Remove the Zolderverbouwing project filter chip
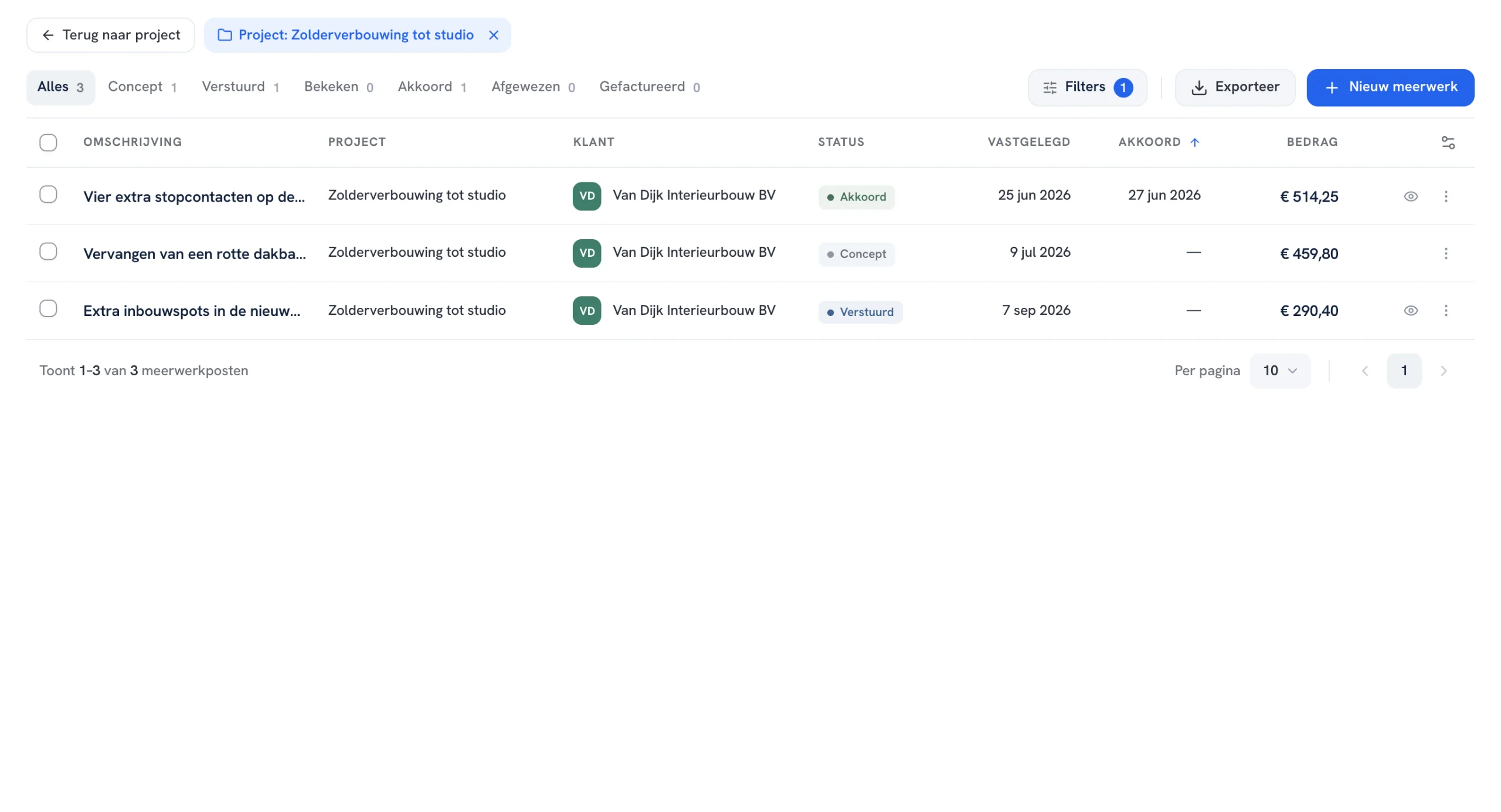This screenshot has height=812, width=1501. tap(494, 35)
